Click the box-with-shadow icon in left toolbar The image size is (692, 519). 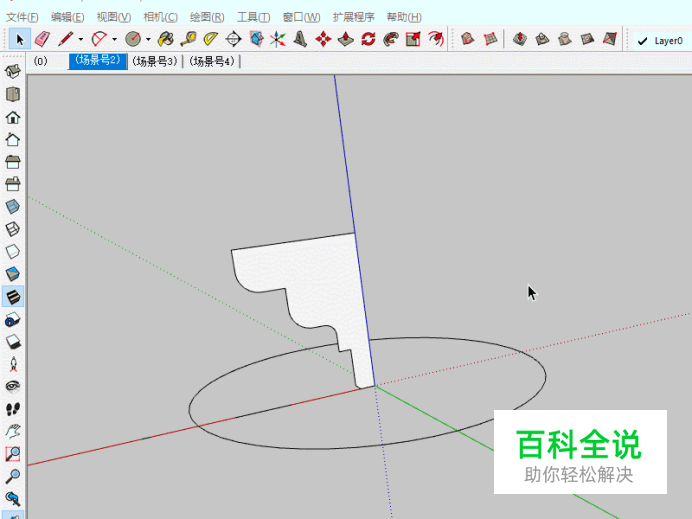pyautogui.click(x=13, y=342)
